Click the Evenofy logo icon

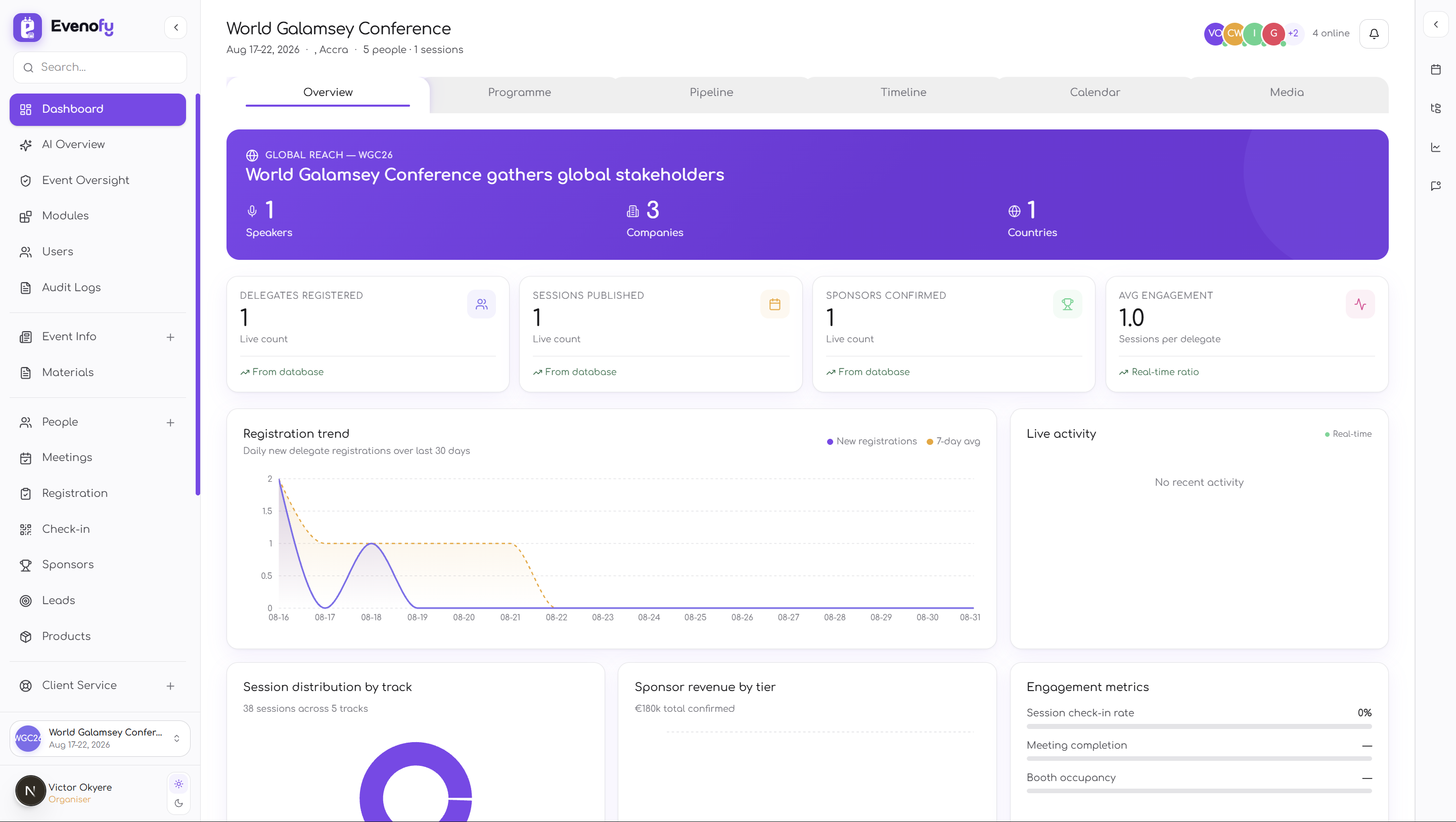tap(27, 27)
